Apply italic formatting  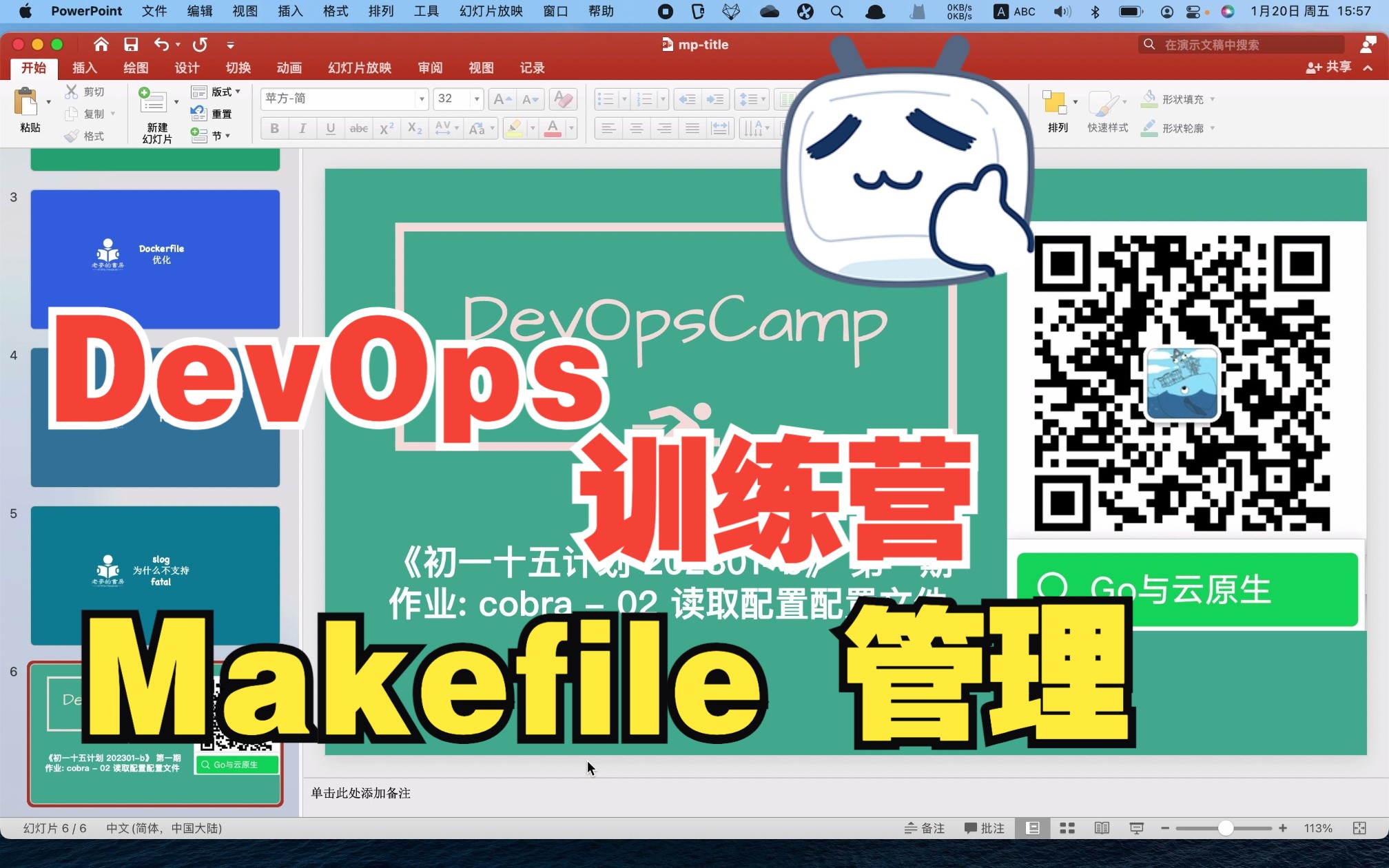(302, 128)
